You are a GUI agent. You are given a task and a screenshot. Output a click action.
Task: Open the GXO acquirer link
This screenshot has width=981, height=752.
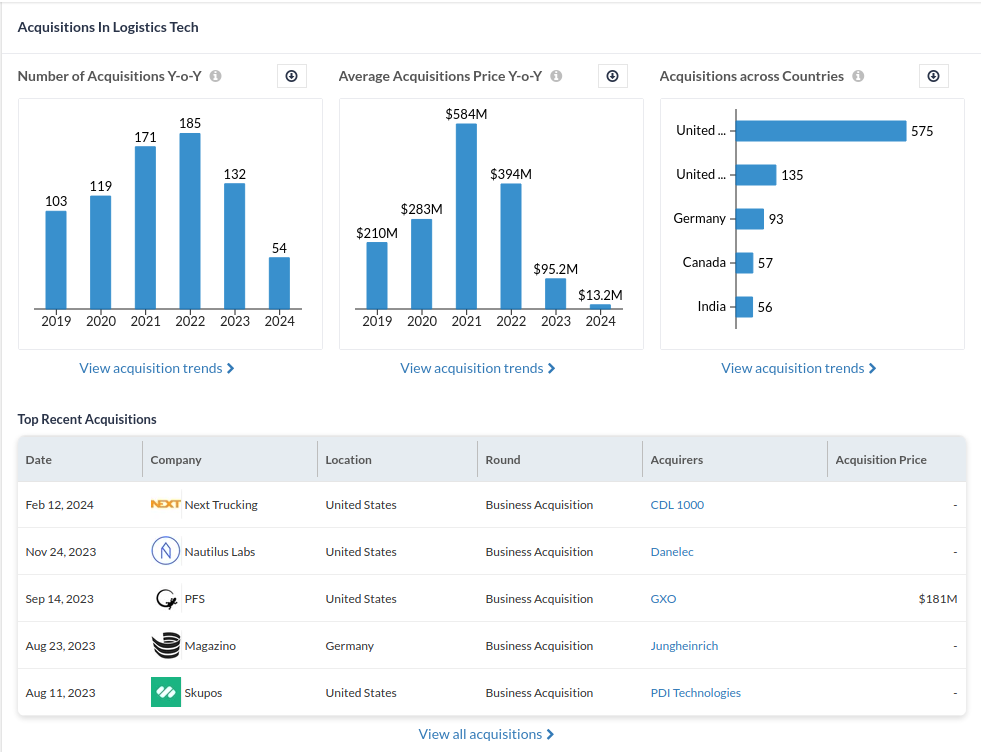[x=663, y=599]
